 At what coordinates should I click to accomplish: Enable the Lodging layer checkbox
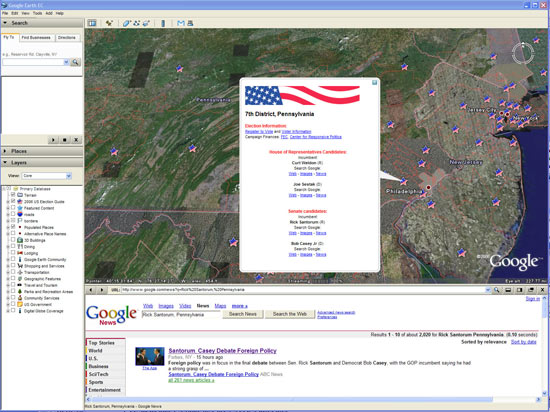pos(13,252)
